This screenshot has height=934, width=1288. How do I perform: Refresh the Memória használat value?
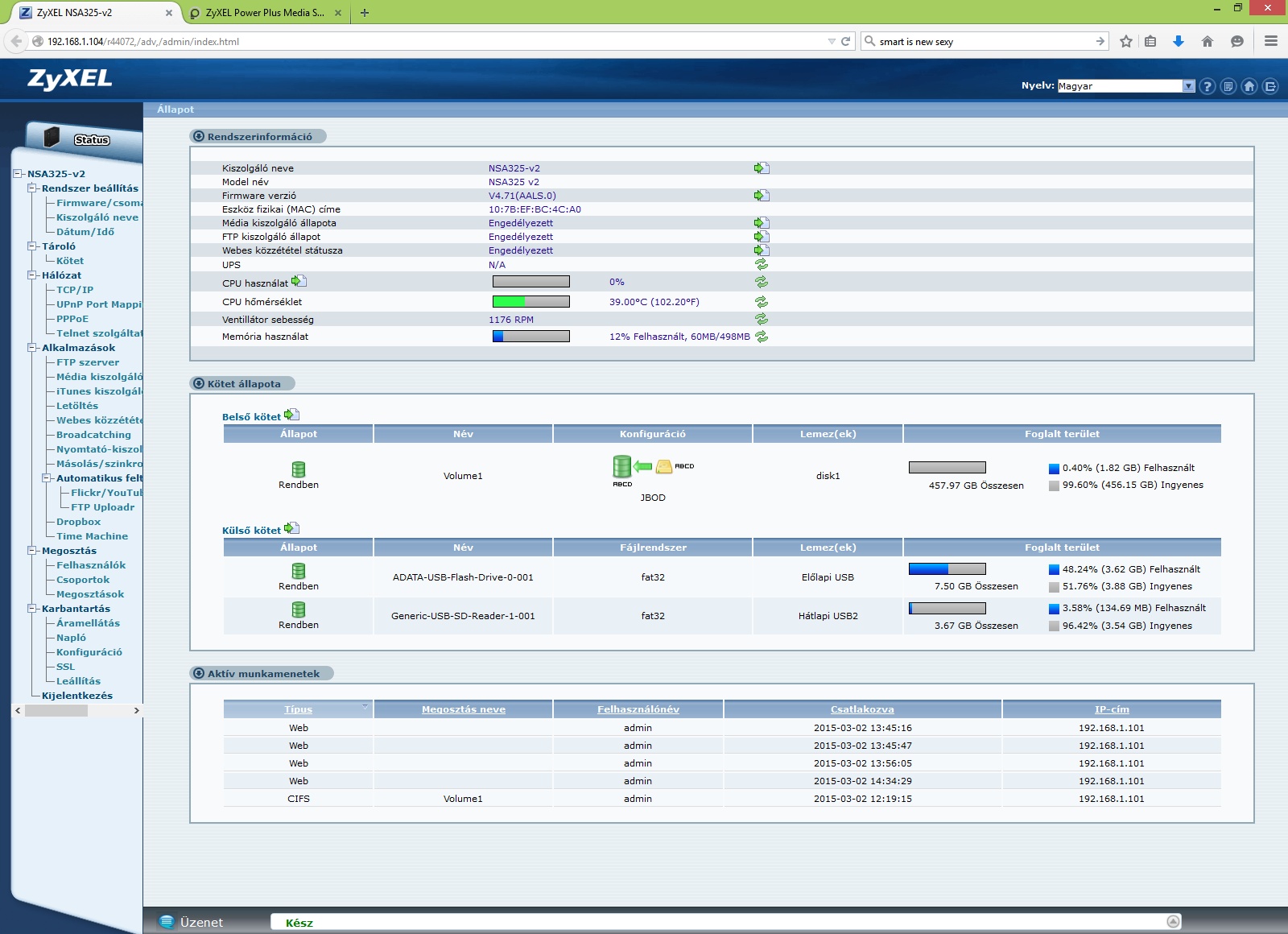(x=762, y=337)
